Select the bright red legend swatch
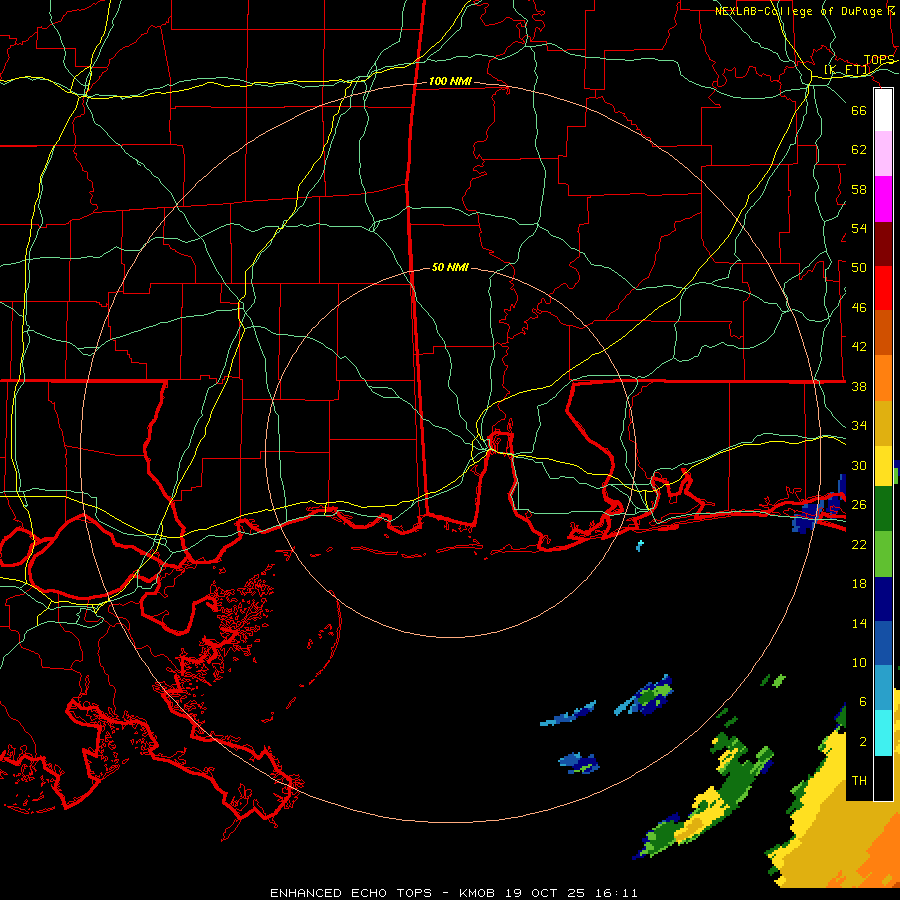Image resolution: width=900 pixels, height=900 pixels. click(x=883, y=288)
